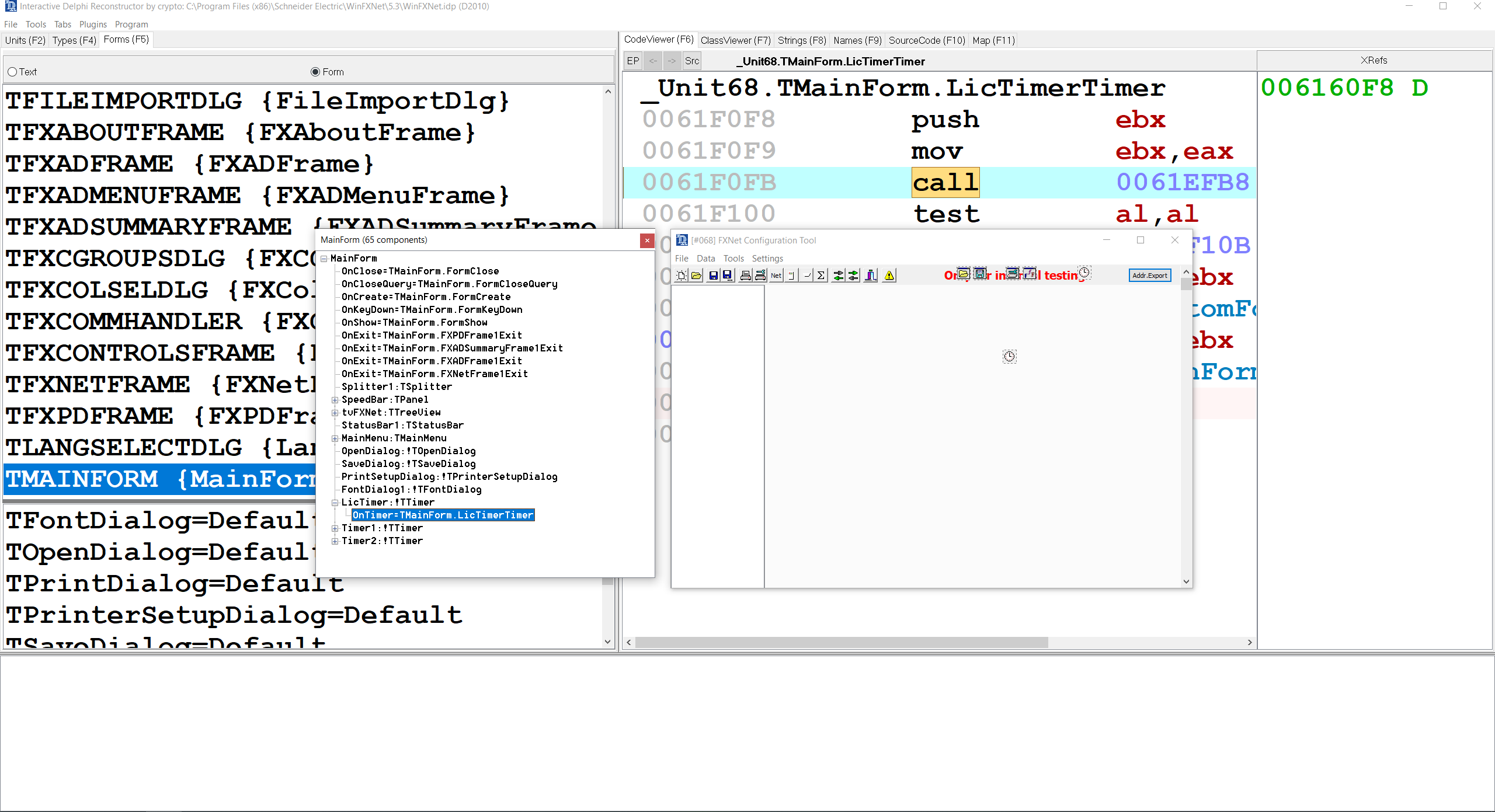Viewport: 1495px width, 812px height.
Task: Switch to the Types (F4) tab
Action: click(x=74, y=40)
